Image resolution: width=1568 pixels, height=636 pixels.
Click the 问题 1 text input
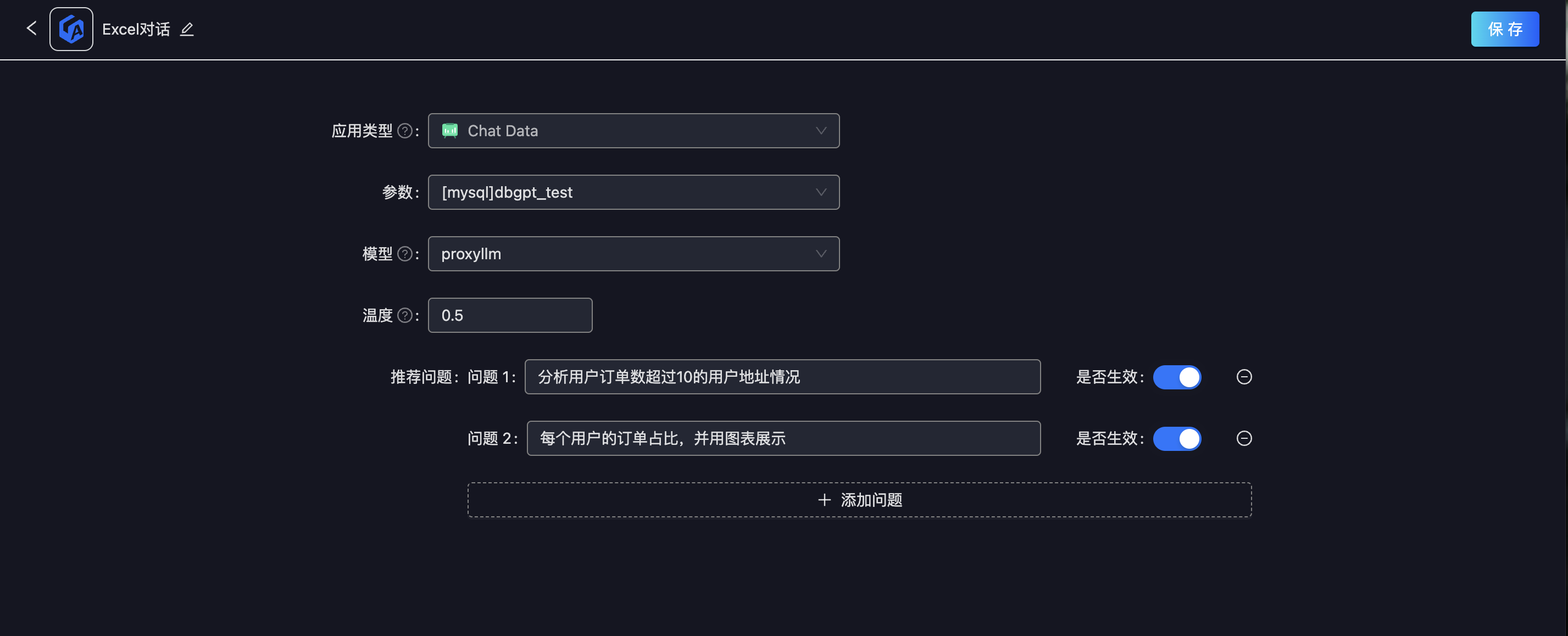click(x=782, y=377)
